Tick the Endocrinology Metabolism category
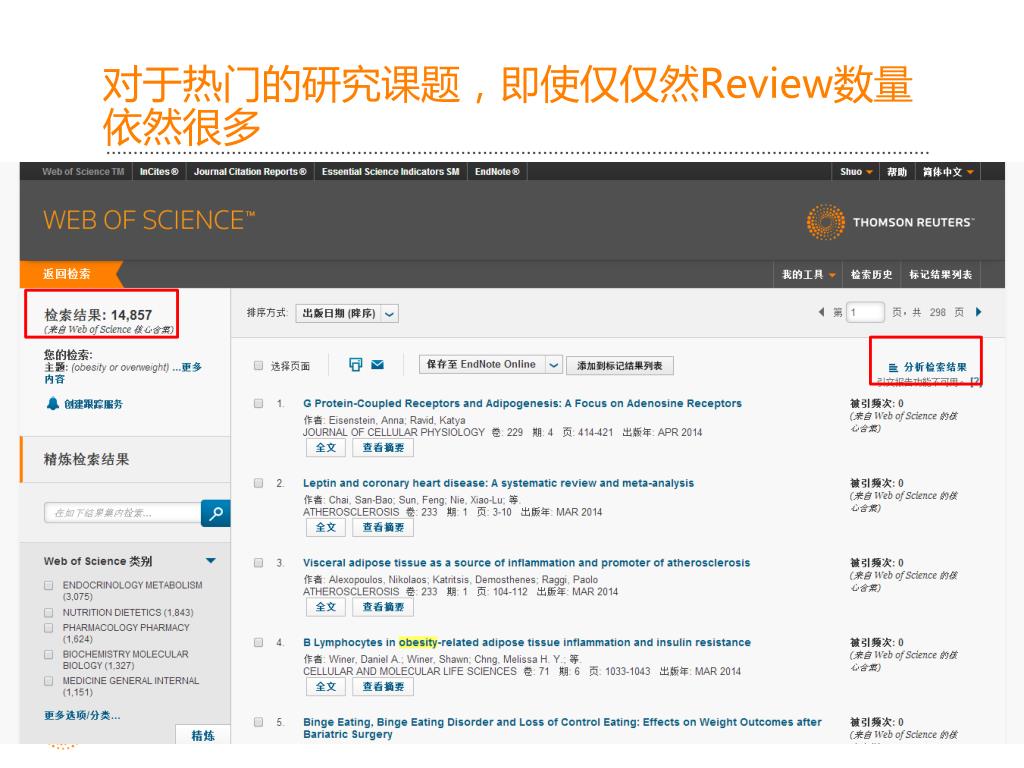Screen dimensions: 1024x768 click(48, 585)
